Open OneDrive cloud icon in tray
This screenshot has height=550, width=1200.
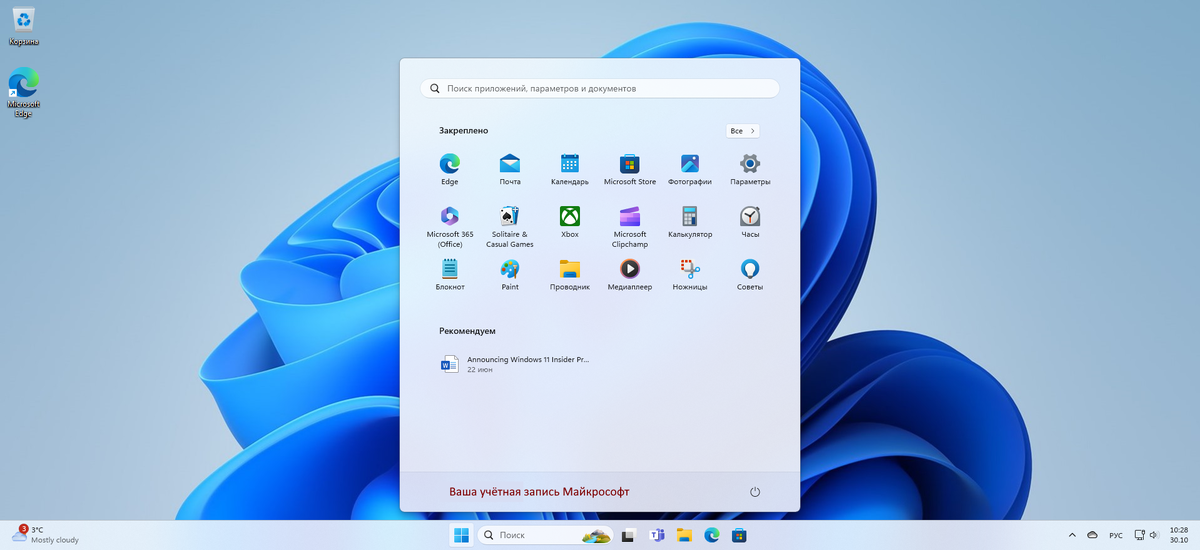coord(1093,535)
